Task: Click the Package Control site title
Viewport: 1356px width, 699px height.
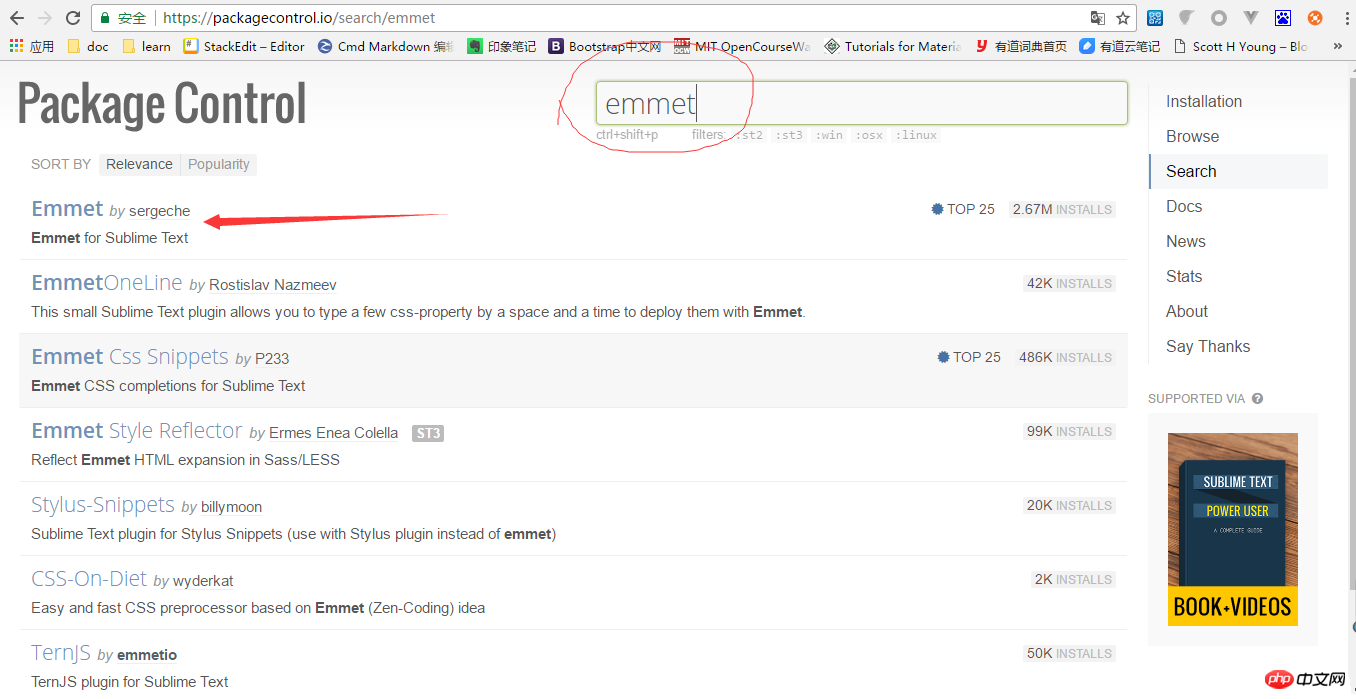Action: [x=162, y=103]
